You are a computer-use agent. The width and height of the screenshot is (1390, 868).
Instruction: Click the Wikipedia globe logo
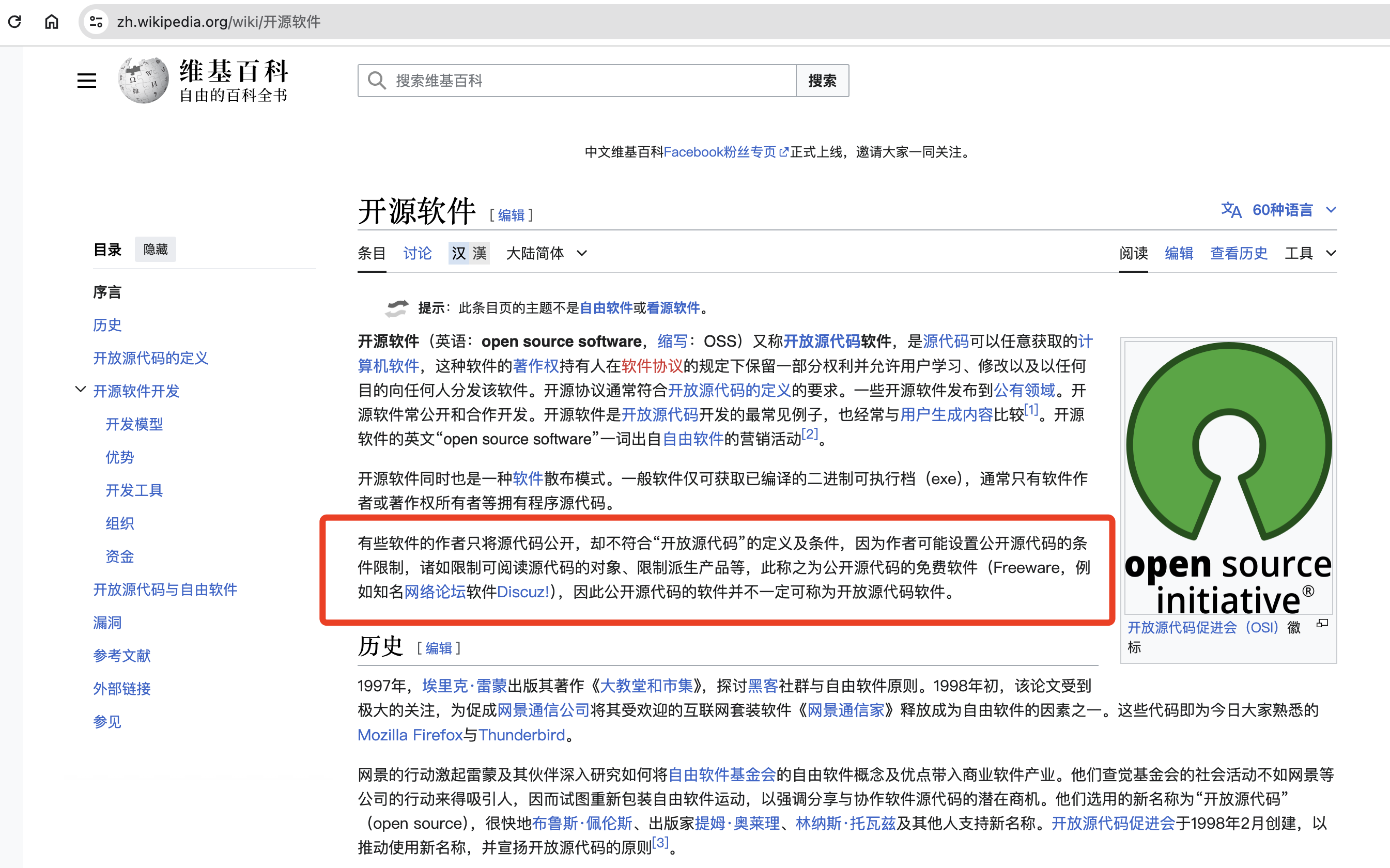(x=142, y=81)
